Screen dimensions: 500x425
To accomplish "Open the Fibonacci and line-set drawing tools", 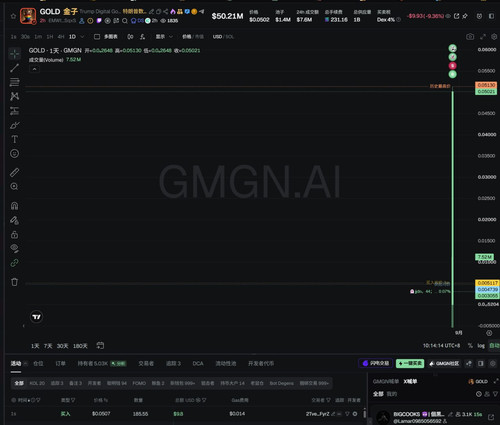I will pyautogui.click(x=14, y=82).
